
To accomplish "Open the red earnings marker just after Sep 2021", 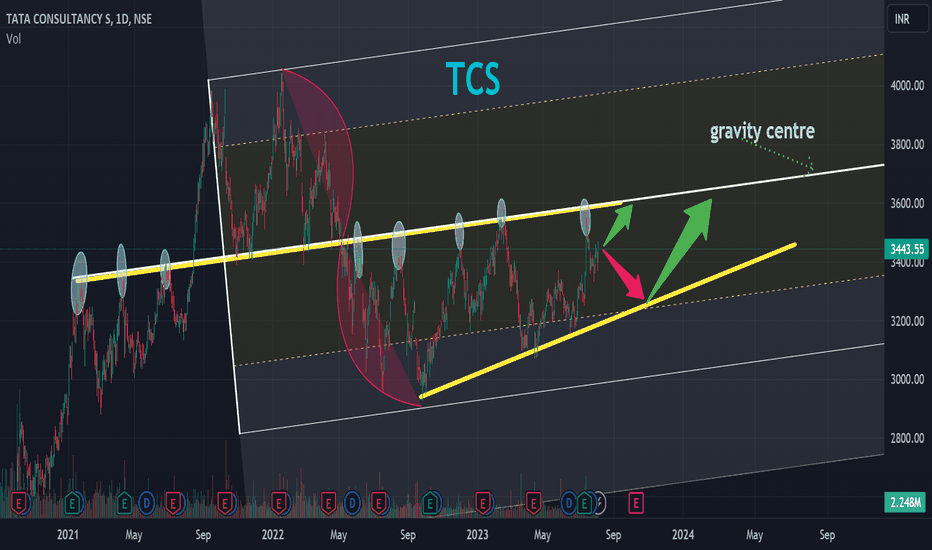I will (225, 504).
